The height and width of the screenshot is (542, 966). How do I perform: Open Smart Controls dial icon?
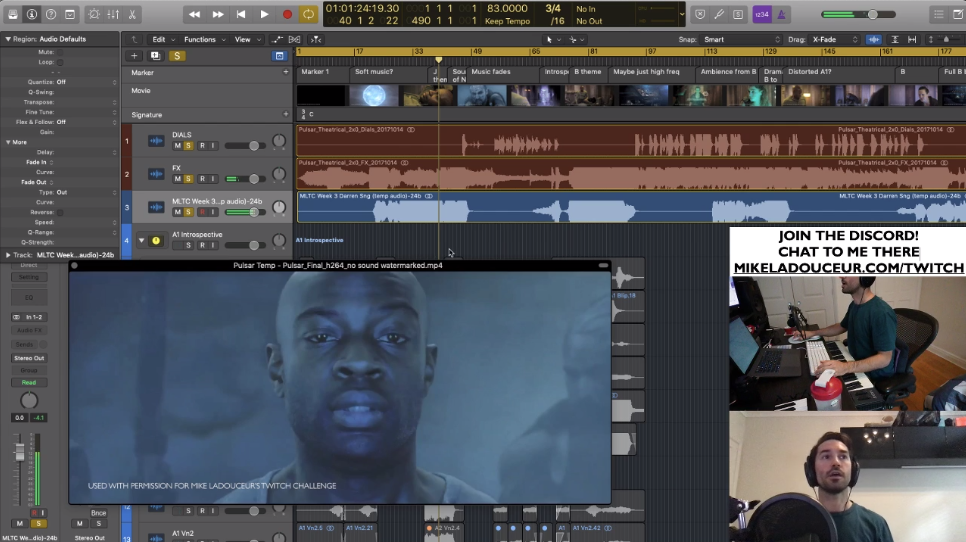coord(94,14)
